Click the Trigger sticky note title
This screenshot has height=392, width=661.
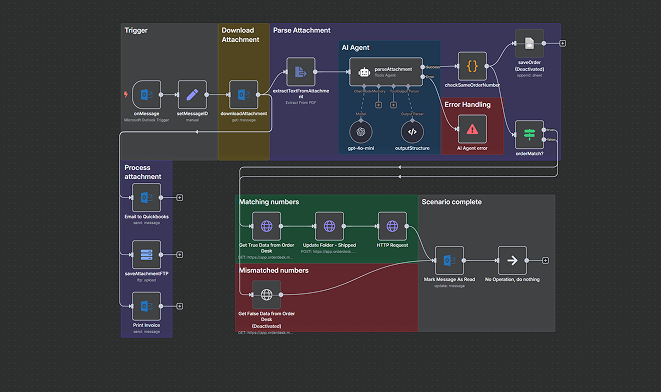(136, 30)
